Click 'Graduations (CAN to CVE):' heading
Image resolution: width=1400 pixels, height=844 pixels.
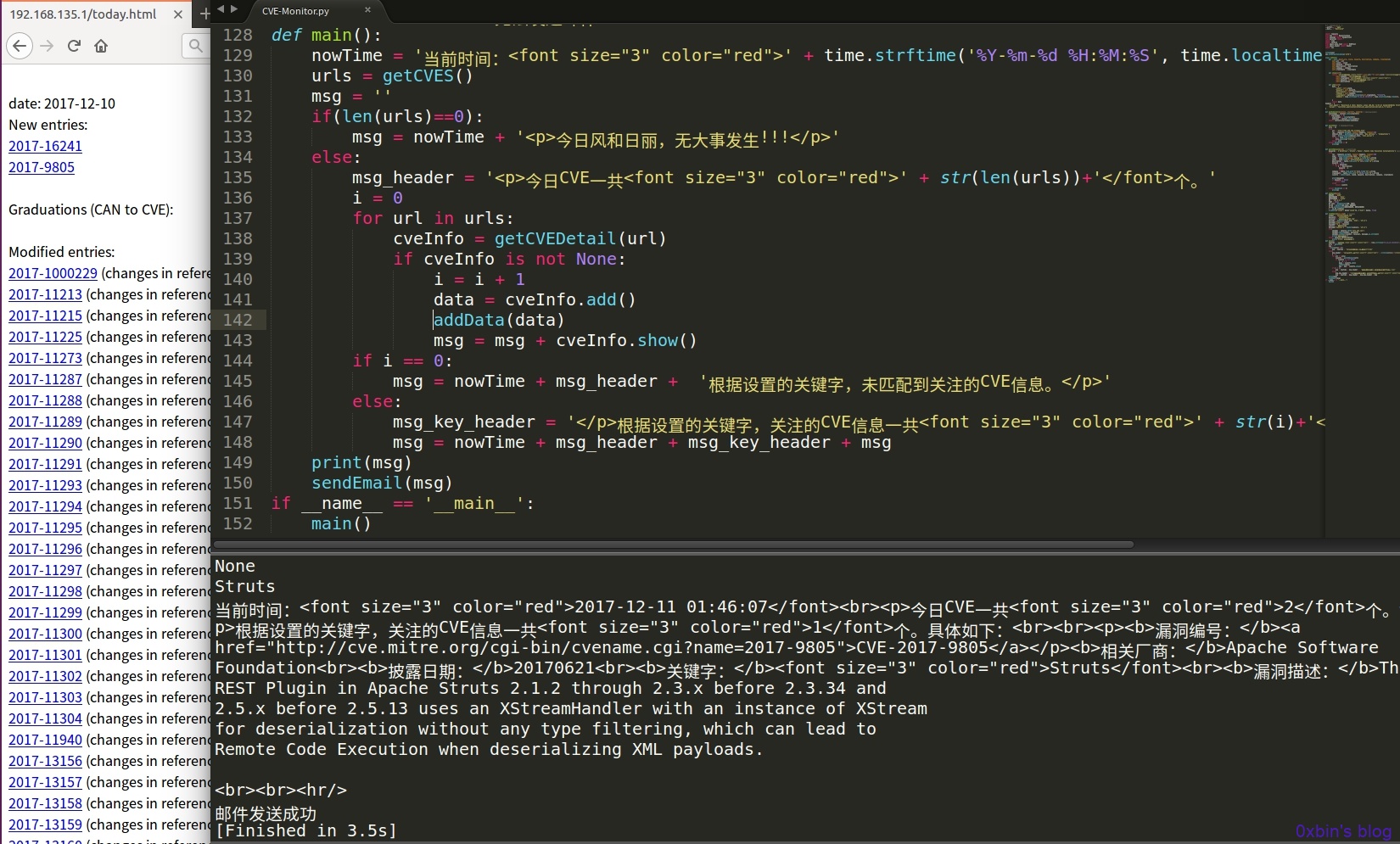pos(91,210)
